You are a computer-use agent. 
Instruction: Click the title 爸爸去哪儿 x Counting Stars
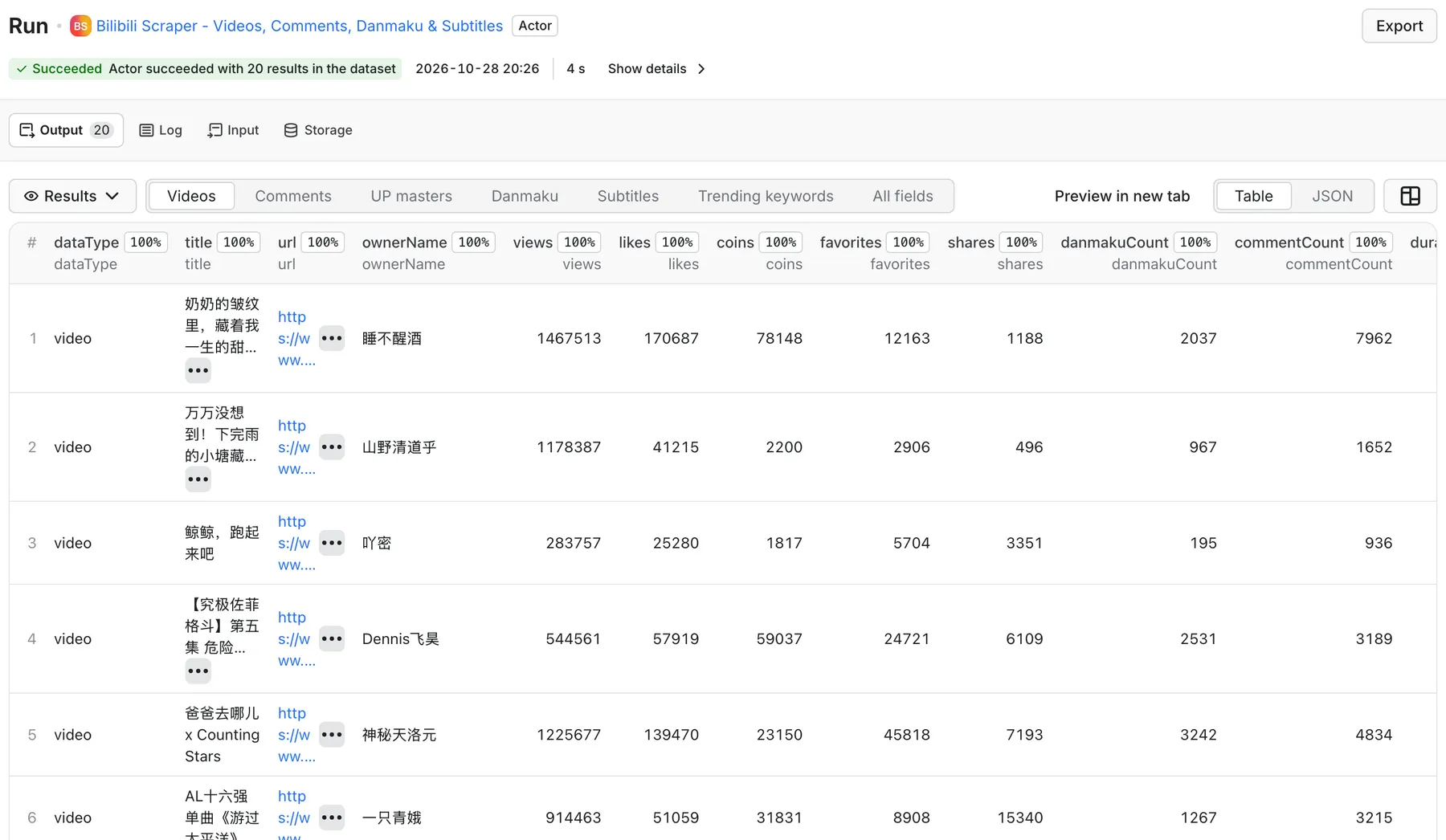pos(222,735)
